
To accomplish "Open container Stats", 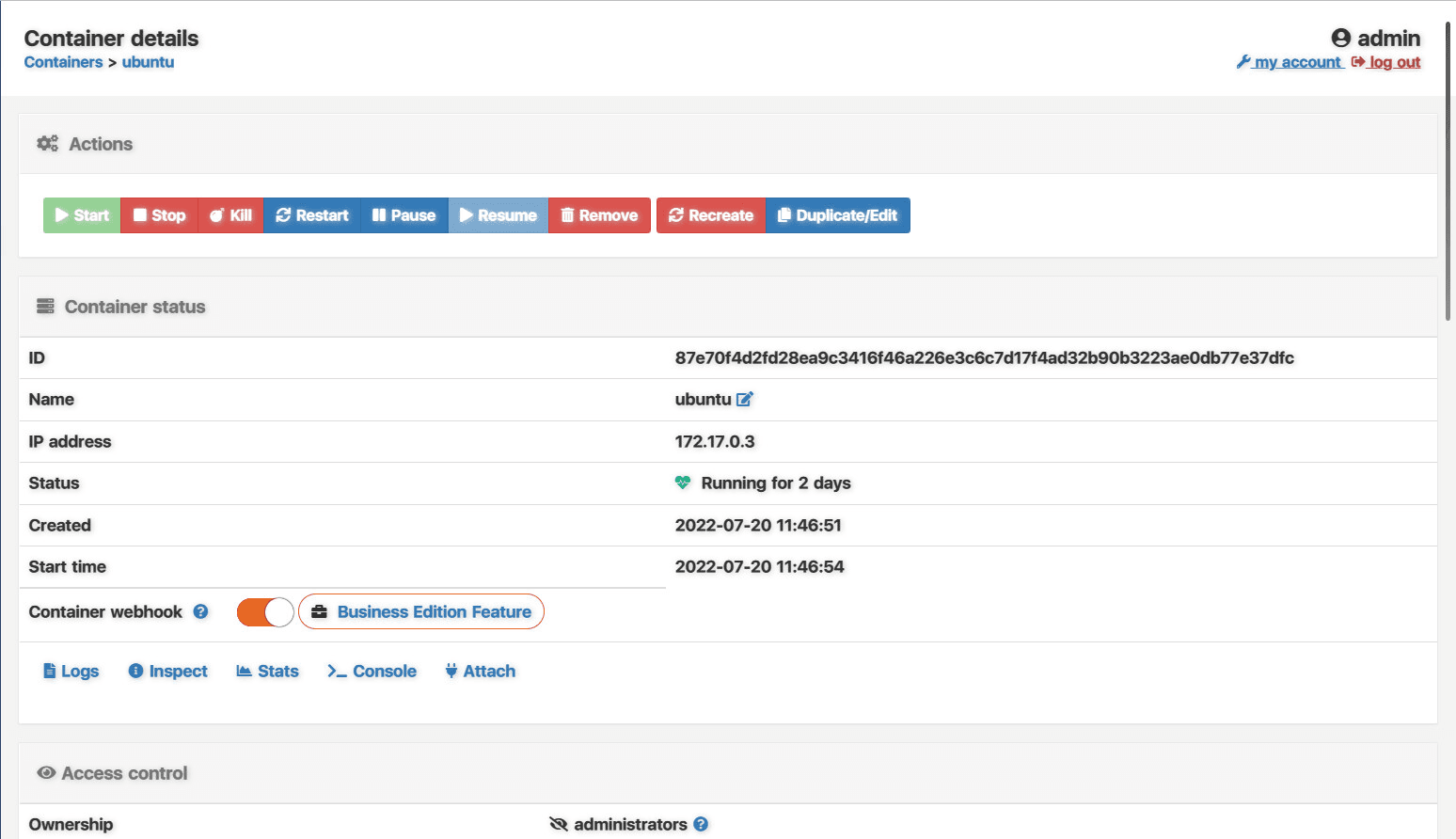I will (x=268, y=671).
